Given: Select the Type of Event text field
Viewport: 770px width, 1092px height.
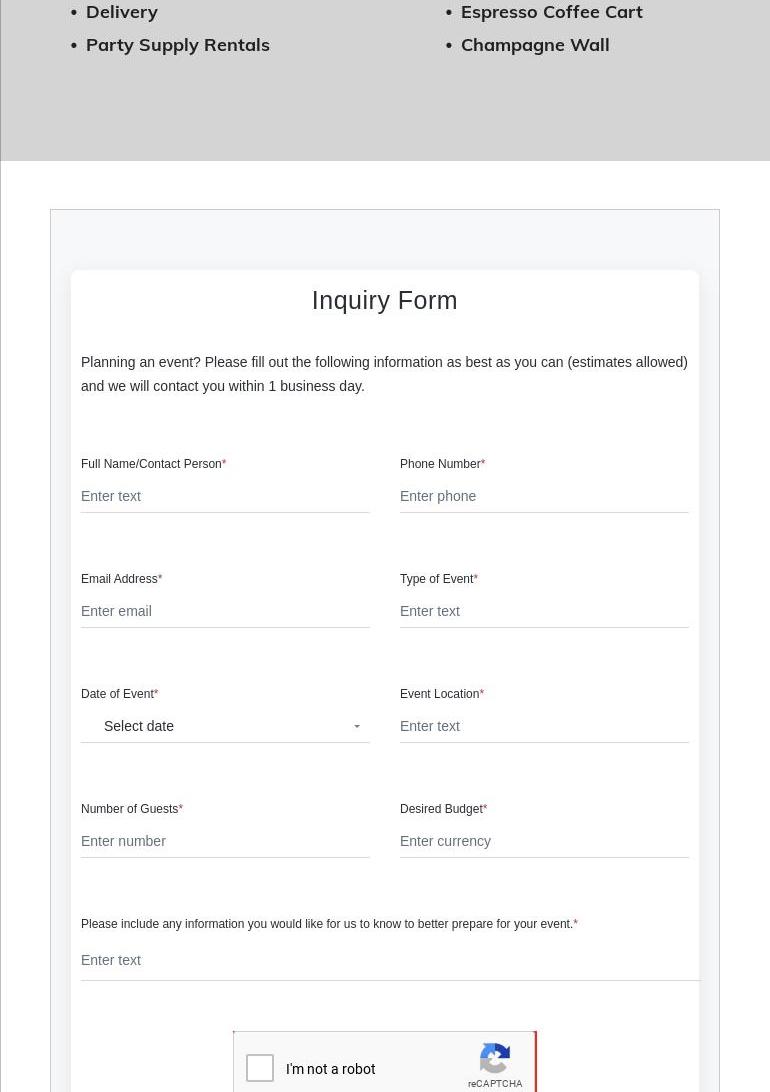Looking at the screenshot, I should 544,611.
